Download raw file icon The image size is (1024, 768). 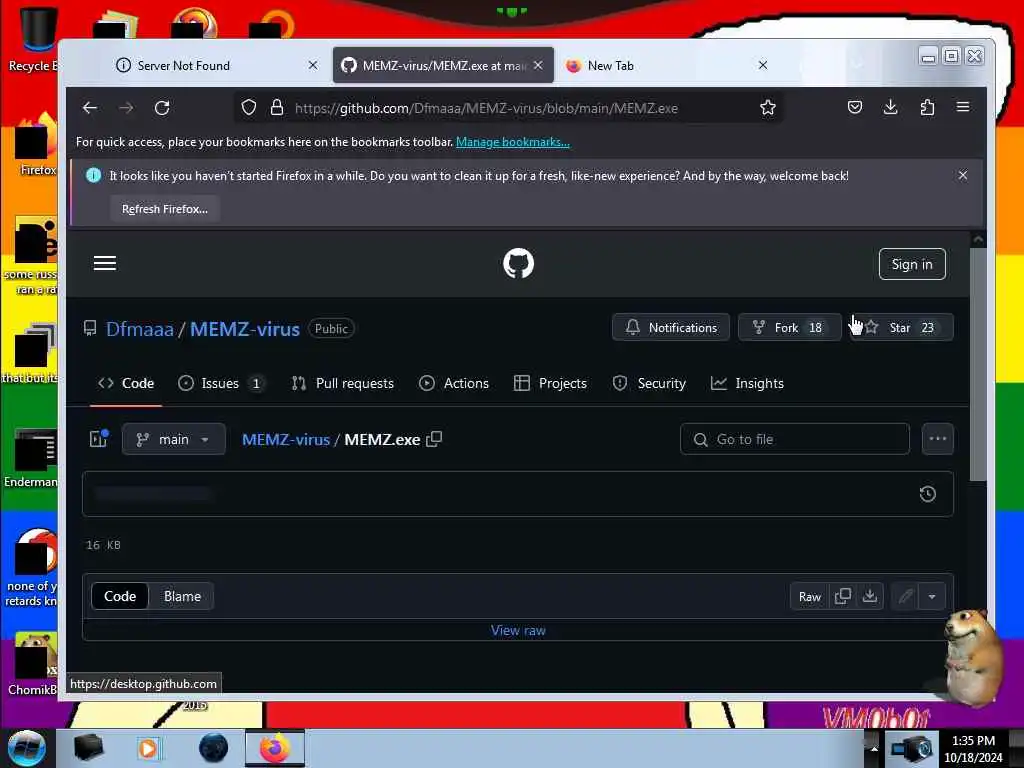click(870, 596)
